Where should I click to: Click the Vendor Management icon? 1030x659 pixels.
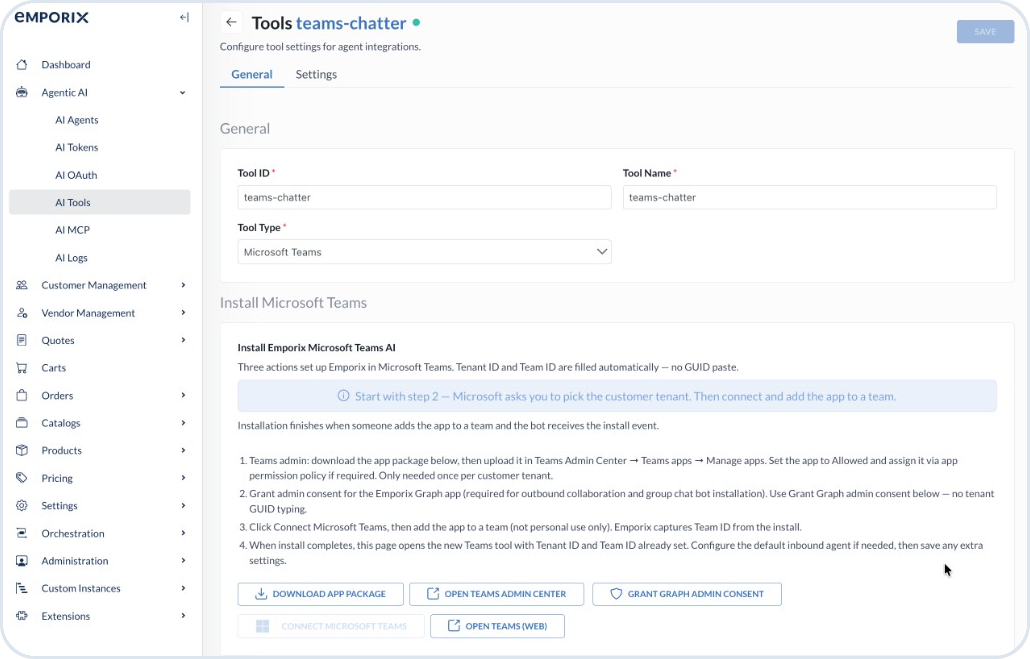(x=22, y=313)
